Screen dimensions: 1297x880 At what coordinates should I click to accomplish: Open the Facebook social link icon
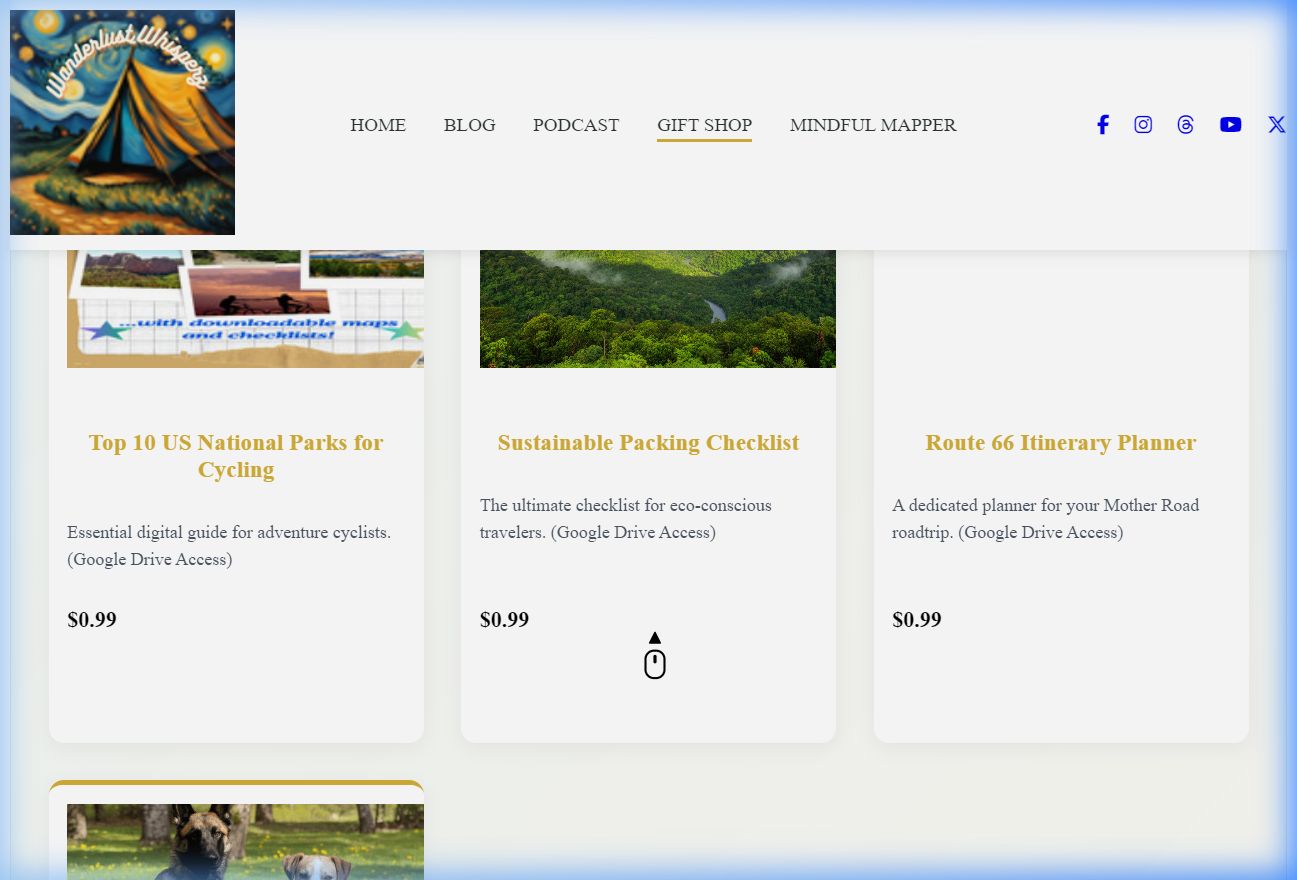[x=1102, y=125]
